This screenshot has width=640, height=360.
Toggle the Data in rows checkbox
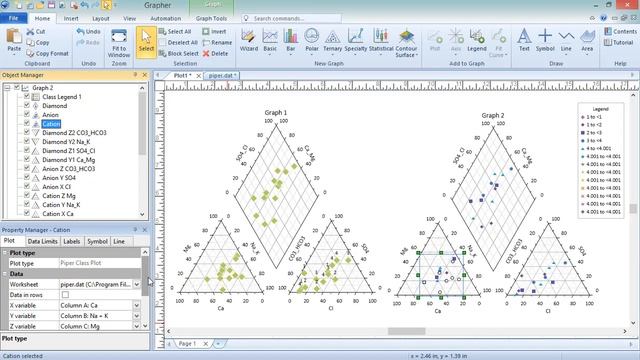coord(65,295)
